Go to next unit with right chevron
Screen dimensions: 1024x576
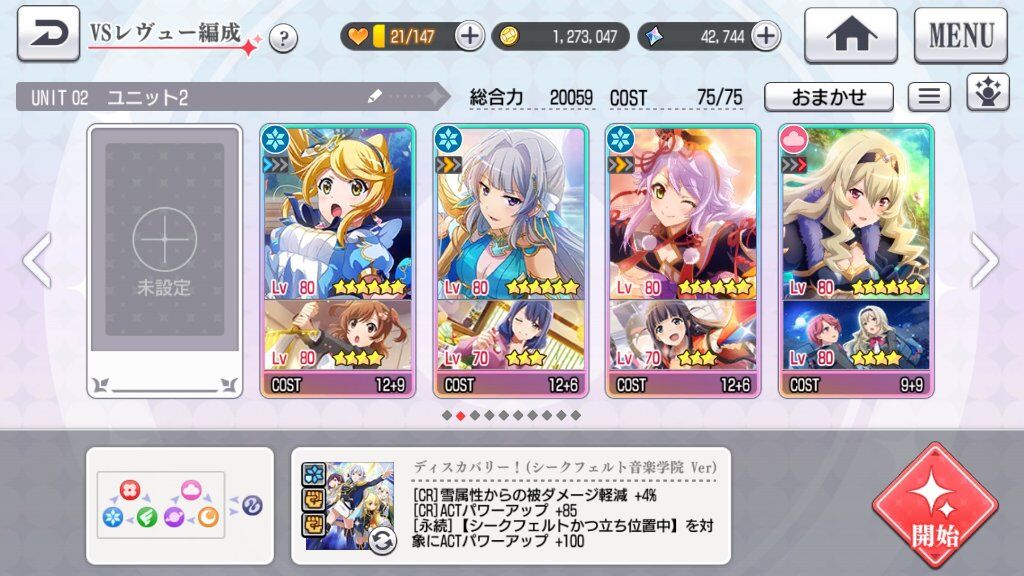coord(985,261)
